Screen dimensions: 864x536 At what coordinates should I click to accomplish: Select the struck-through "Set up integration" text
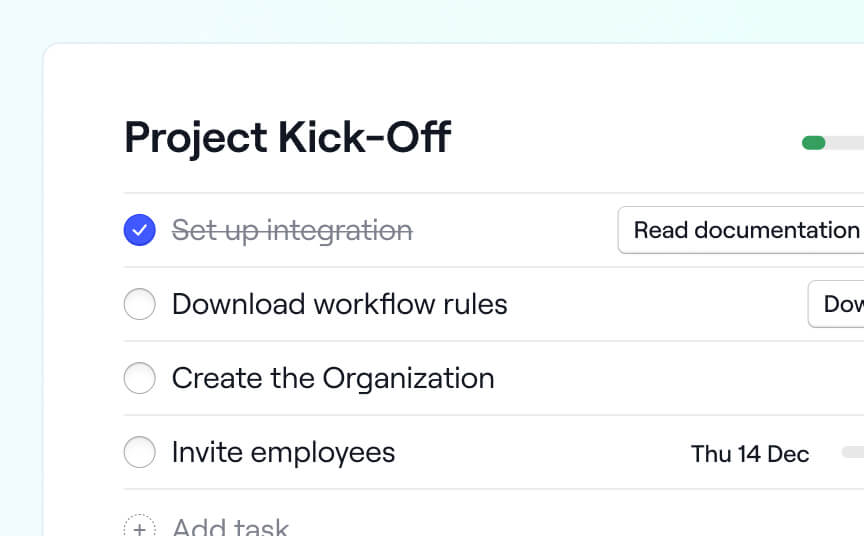(292, 230)
